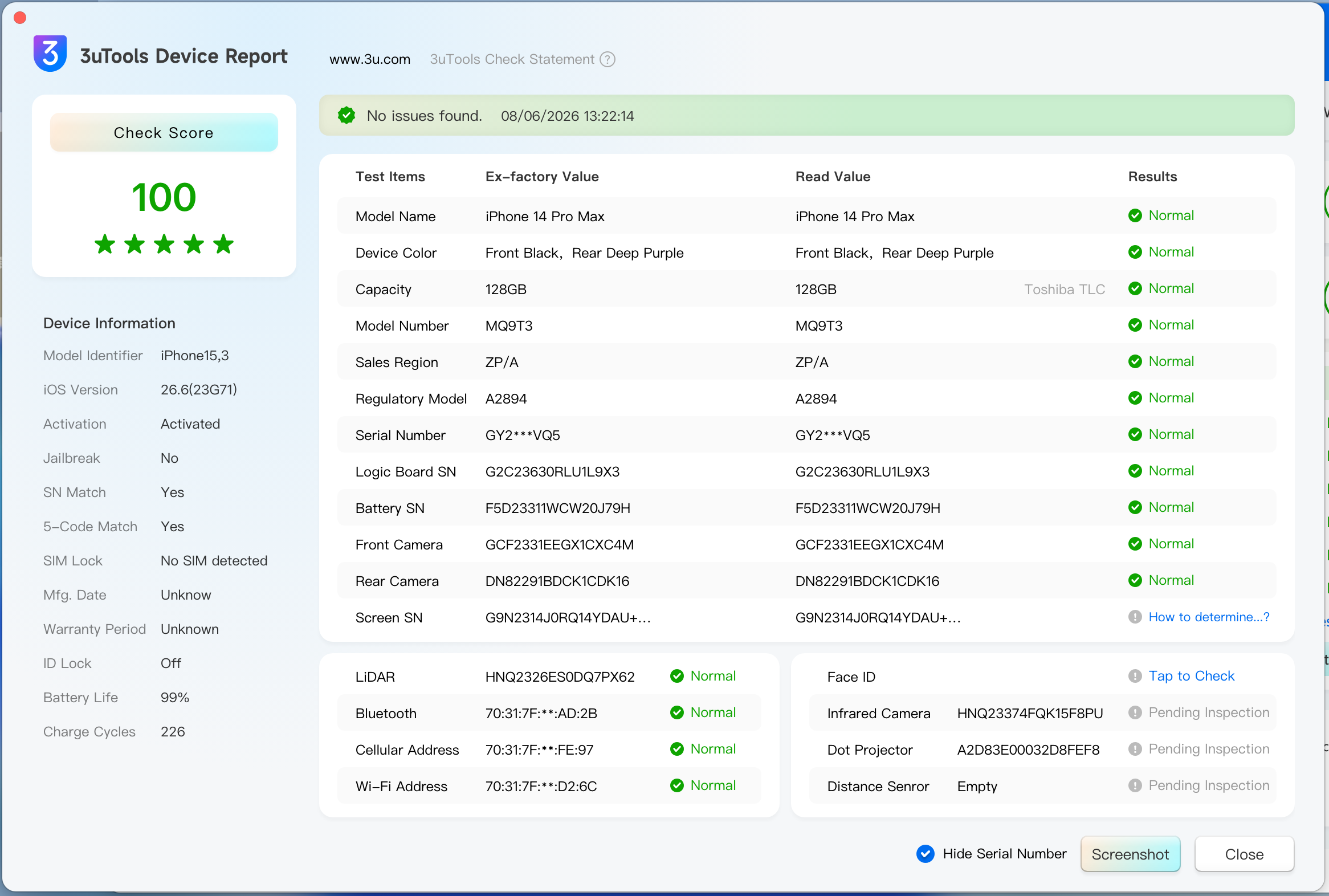Click the 100 score value

click(x=164, y=197)
